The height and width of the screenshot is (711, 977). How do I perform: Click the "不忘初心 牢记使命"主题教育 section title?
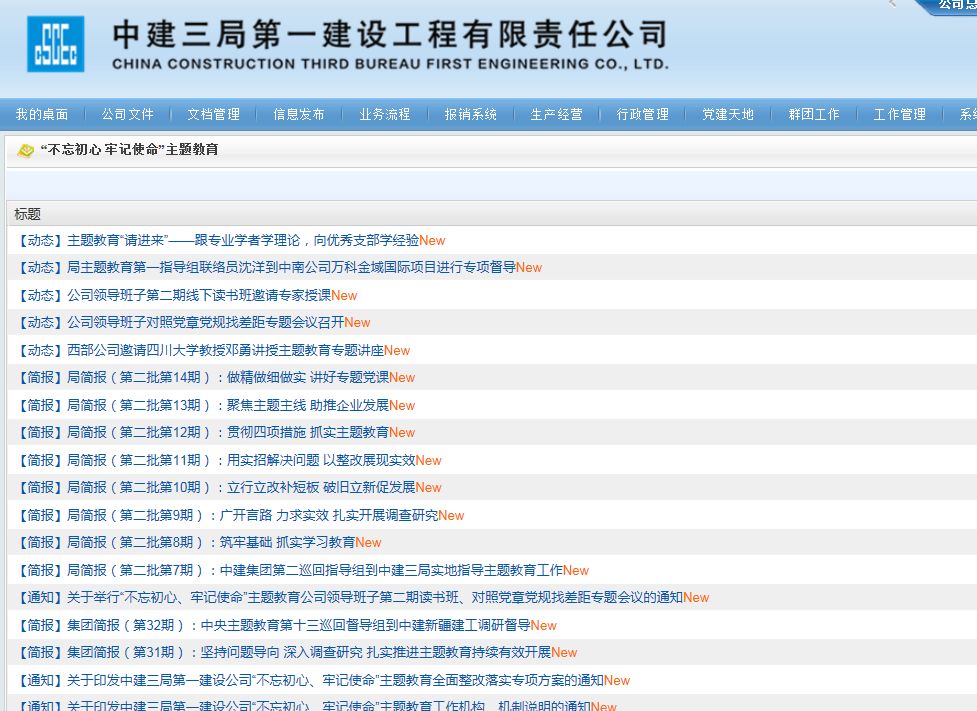pyautogui.click(x=130, y=150)
